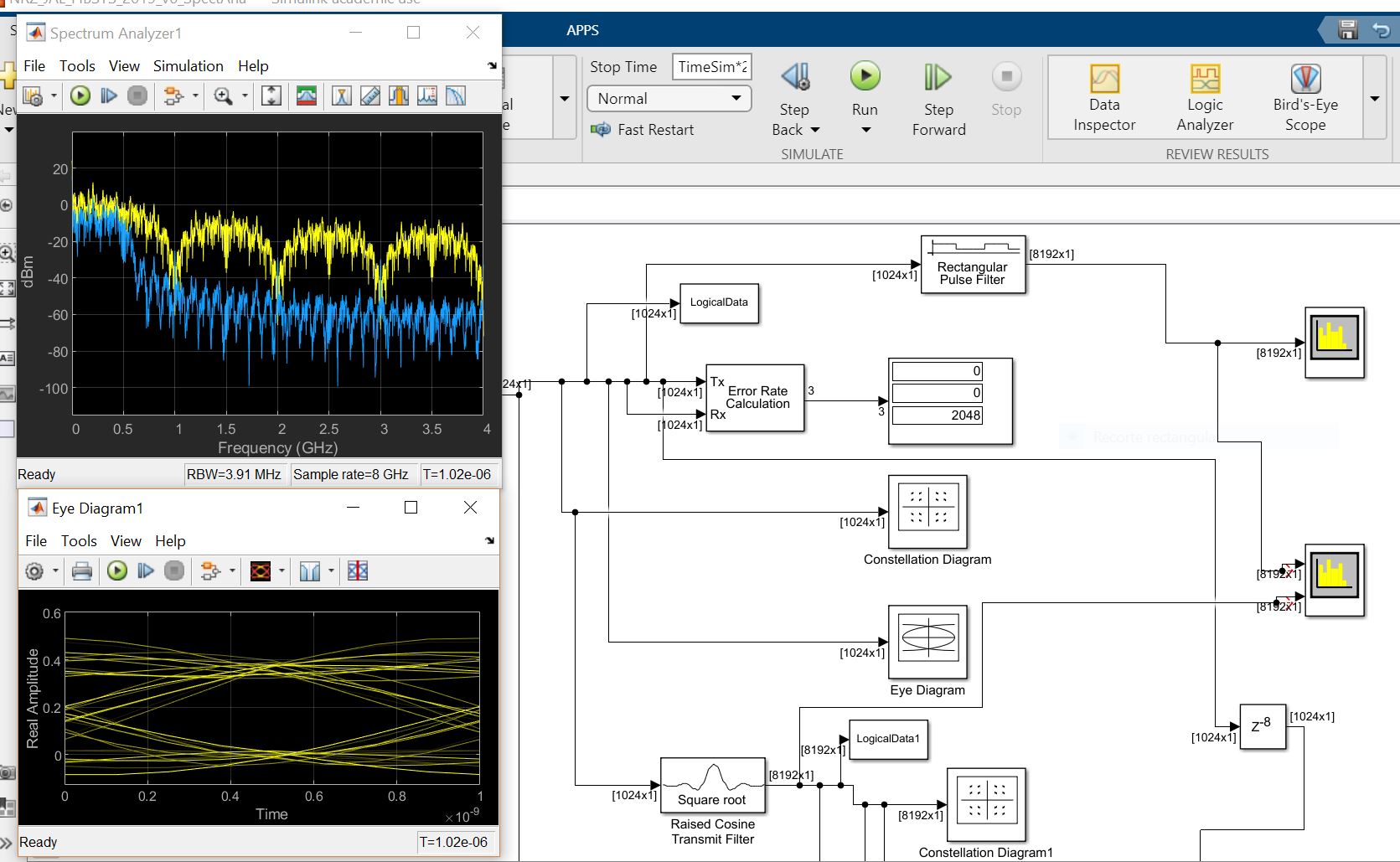1400x862 pixels.
Task: Click the Scale Axes Limits icon in Spectrum Analyzer
Action: tap(271, 96)
